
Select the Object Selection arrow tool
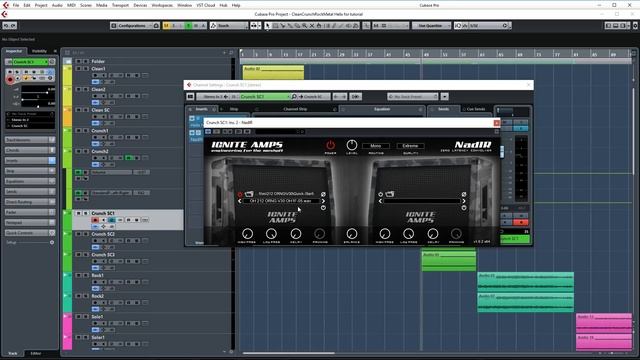(268, 25)
